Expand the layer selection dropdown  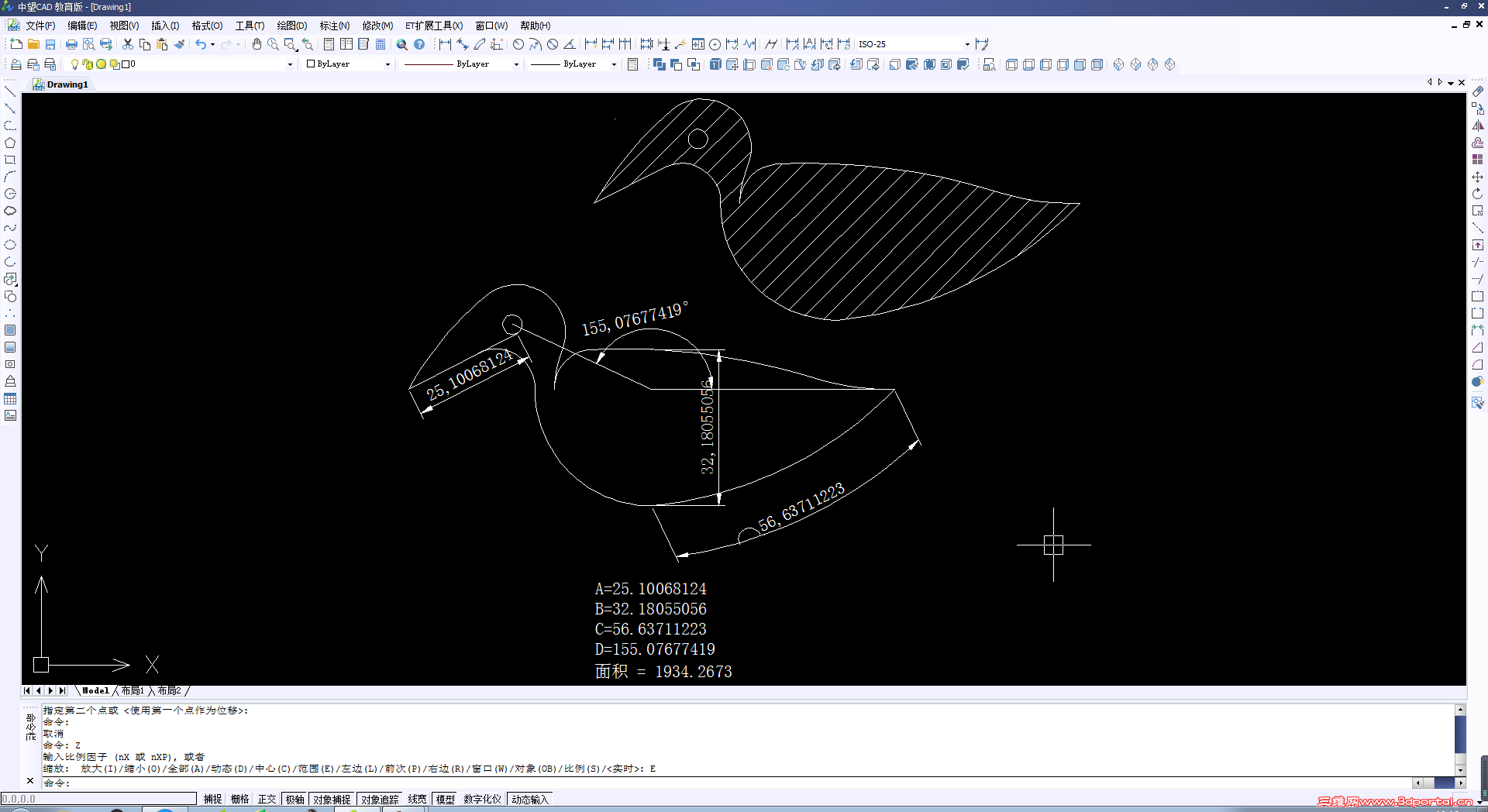click(x=290, y=64)
